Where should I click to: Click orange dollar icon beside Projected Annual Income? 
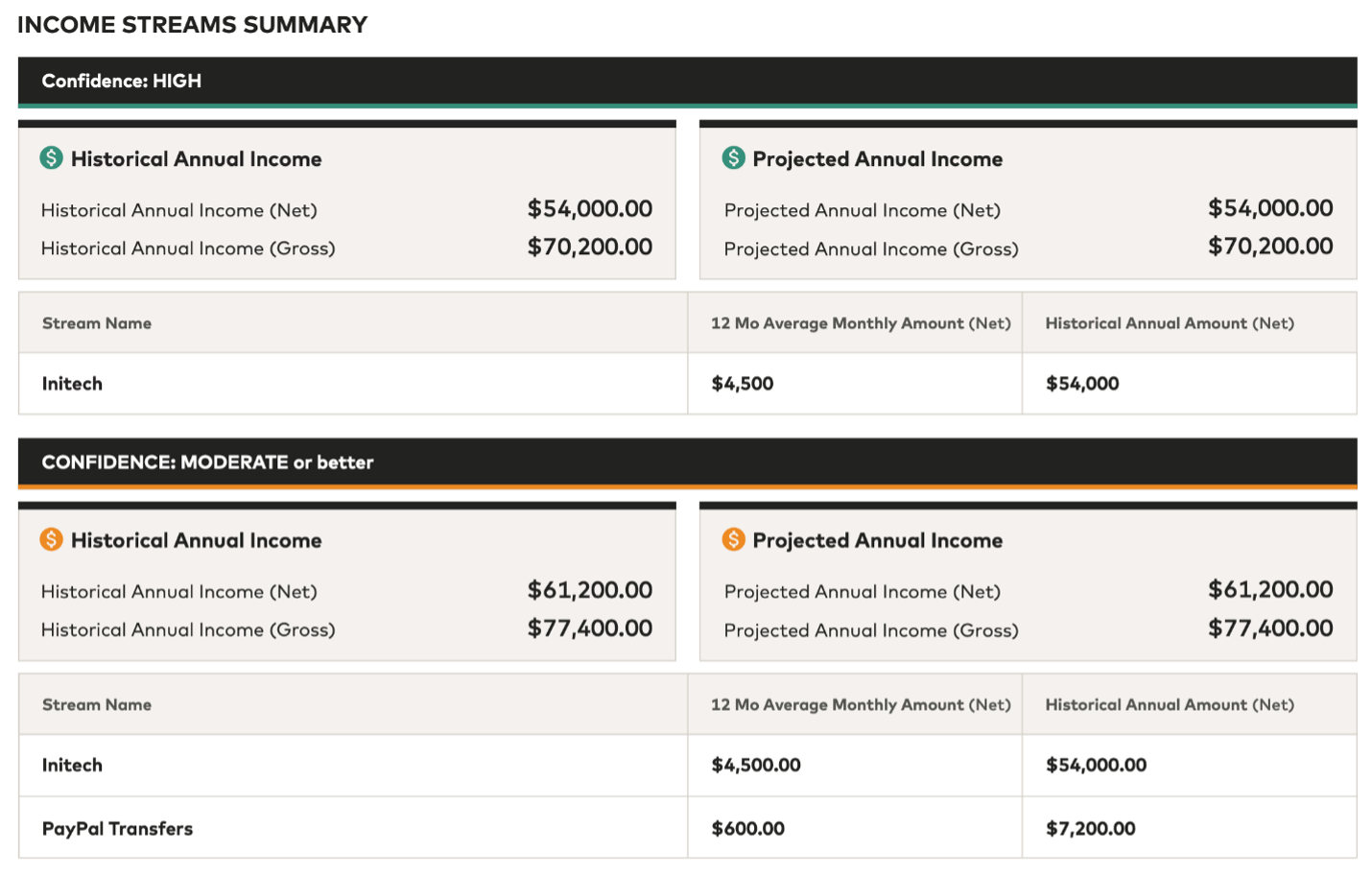click(733, 539)
